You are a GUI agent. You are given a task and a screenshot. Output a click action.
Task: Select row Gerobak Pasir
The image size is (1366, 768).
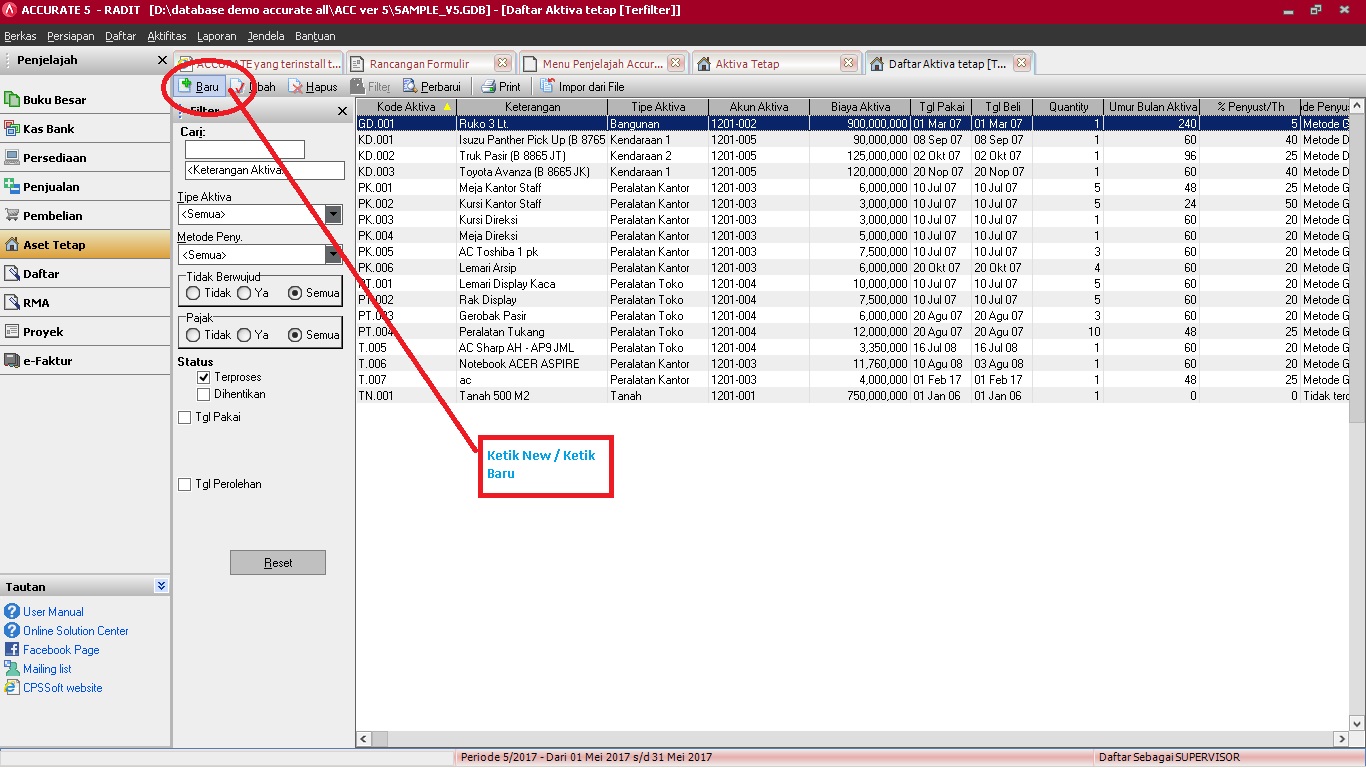point(853,316)
